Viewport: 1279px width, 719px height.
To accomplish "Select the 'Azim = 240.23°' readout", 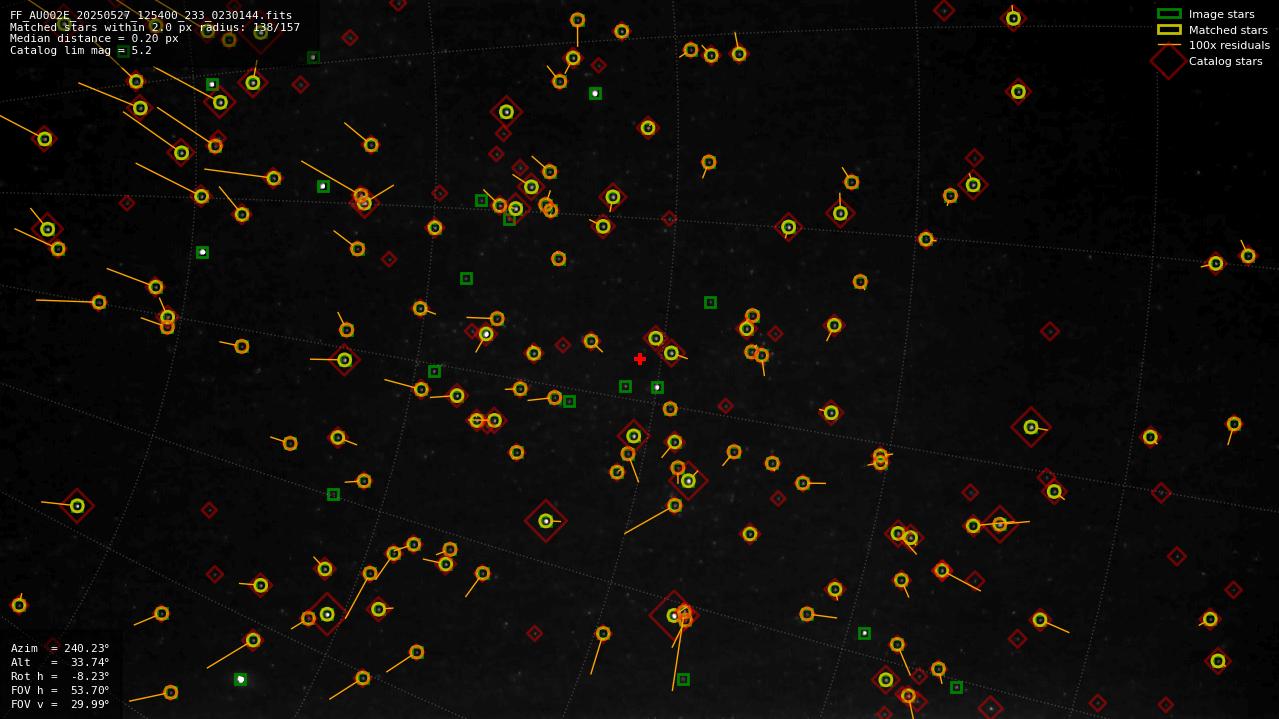I will point(60,648).
